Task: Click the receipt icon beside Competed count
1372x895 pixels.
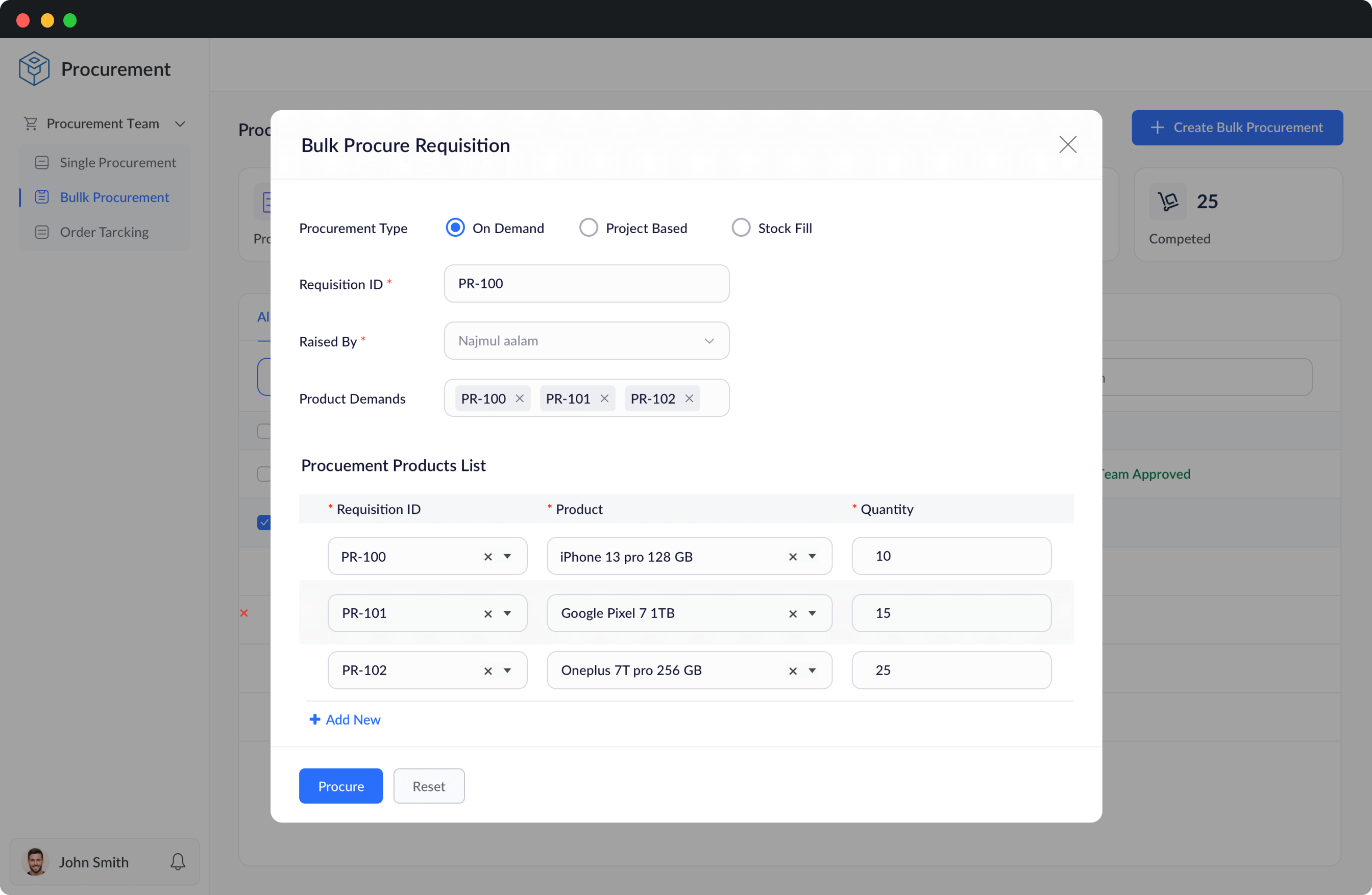Action: 1168,201
